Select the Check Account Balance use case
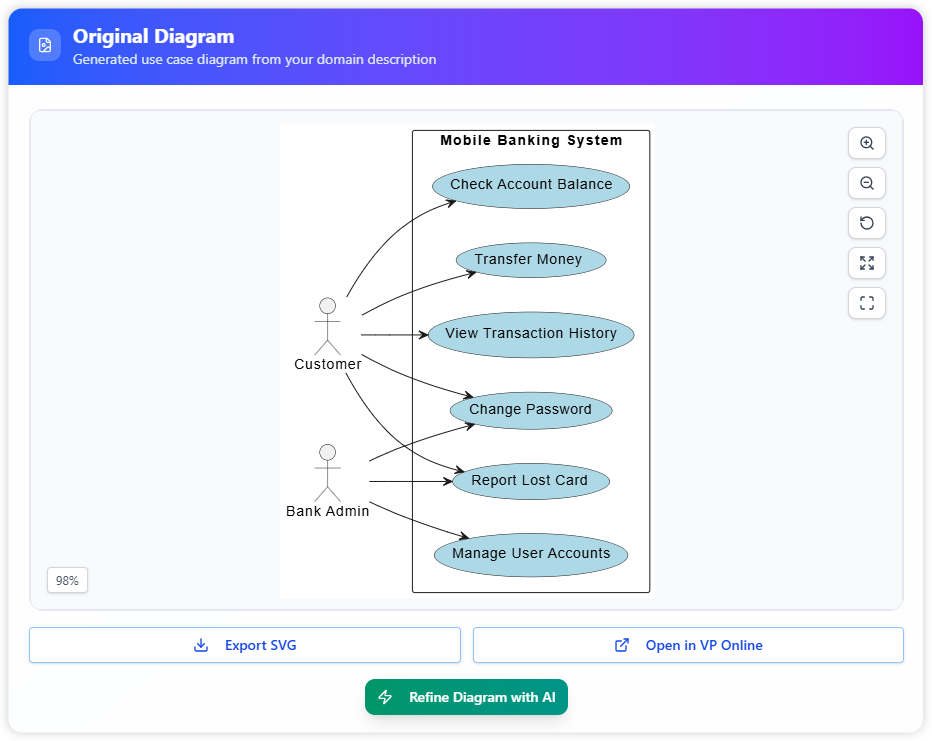Viewport: 932px width, 741px height. pyautogui.click(x=531, y=185)
